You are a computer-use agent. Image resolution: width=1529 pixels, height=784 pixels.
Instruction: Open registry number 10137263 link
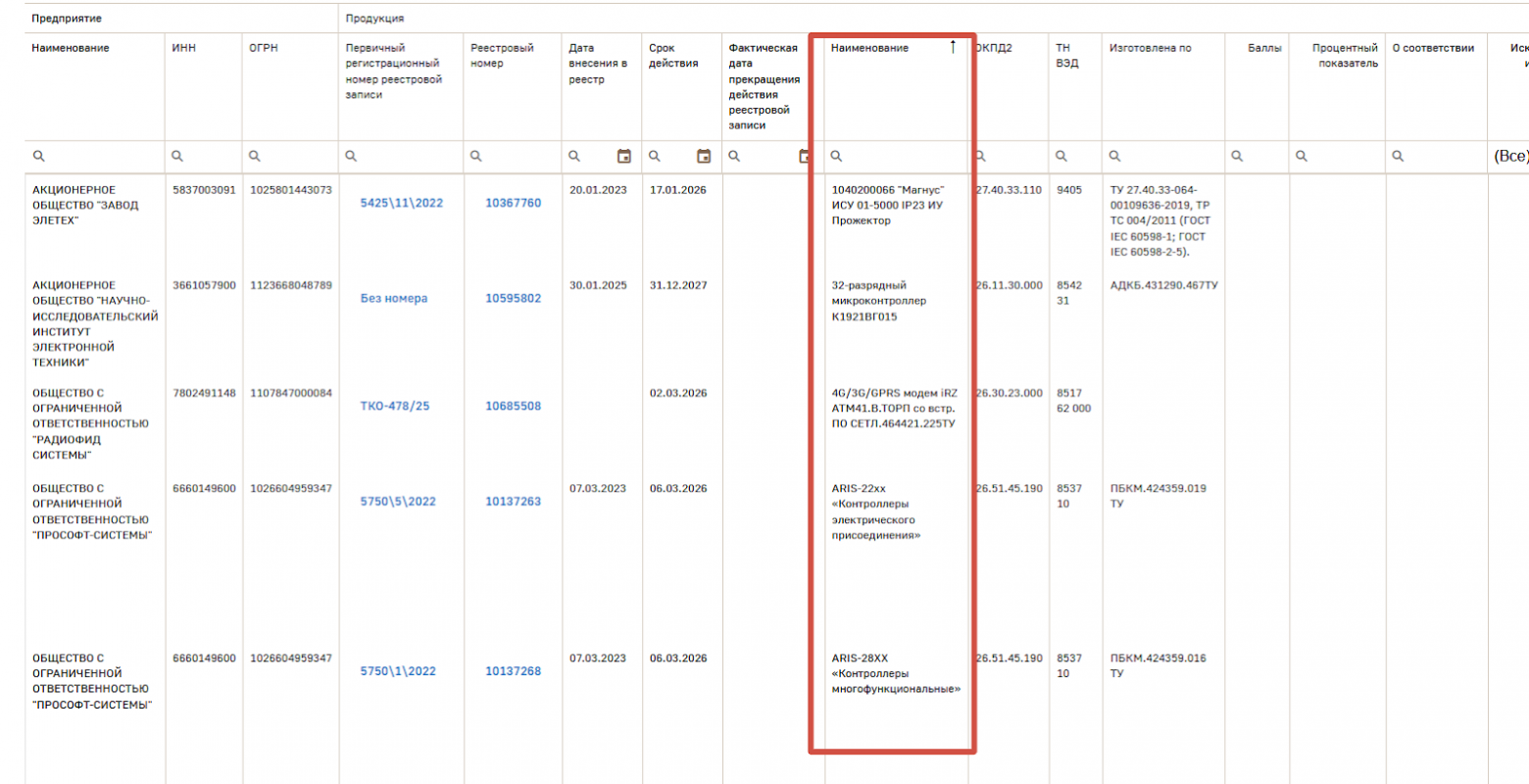point(513,501)
